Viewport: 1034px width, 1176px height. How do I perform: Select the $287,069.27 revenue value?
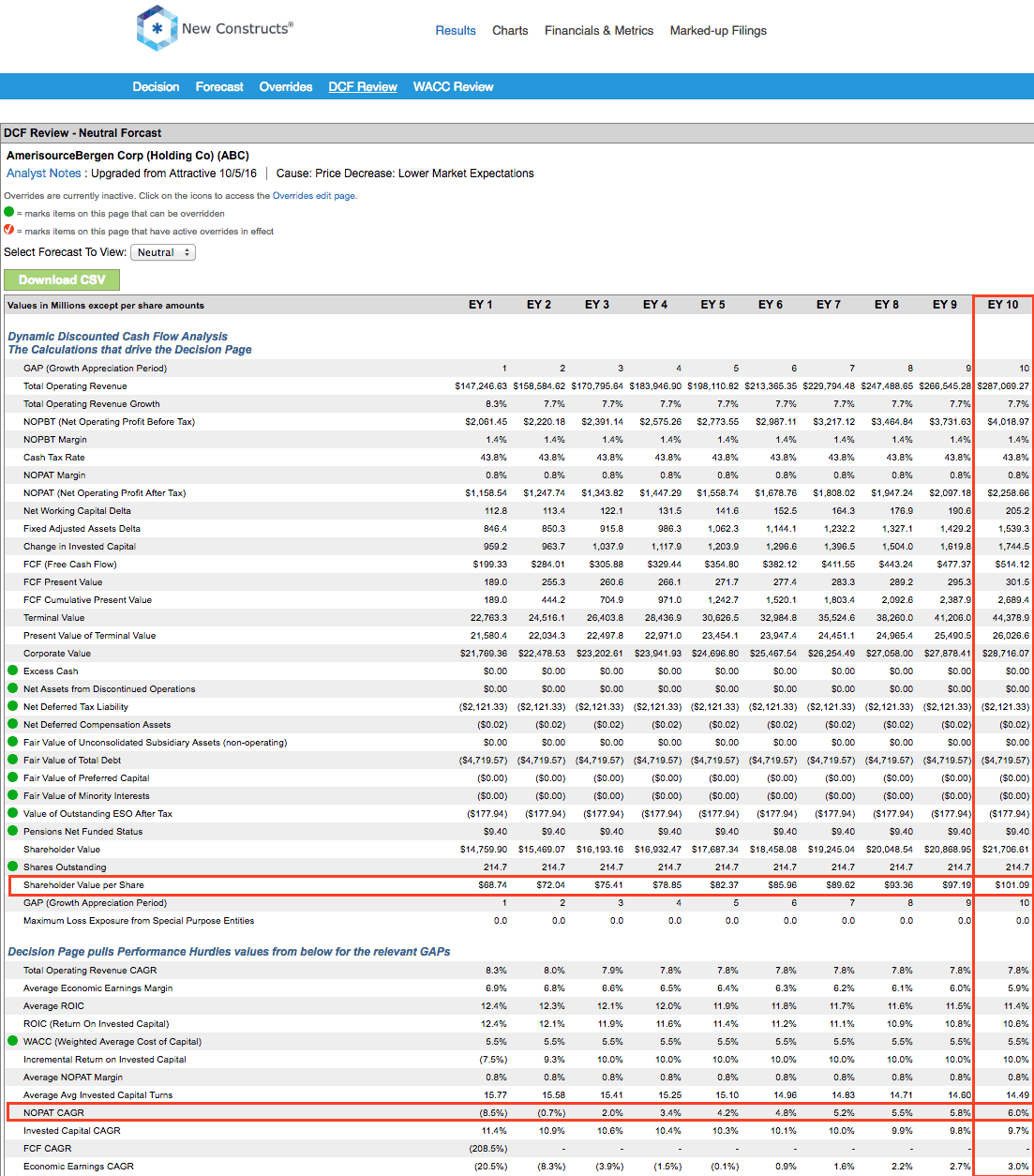1003,386
